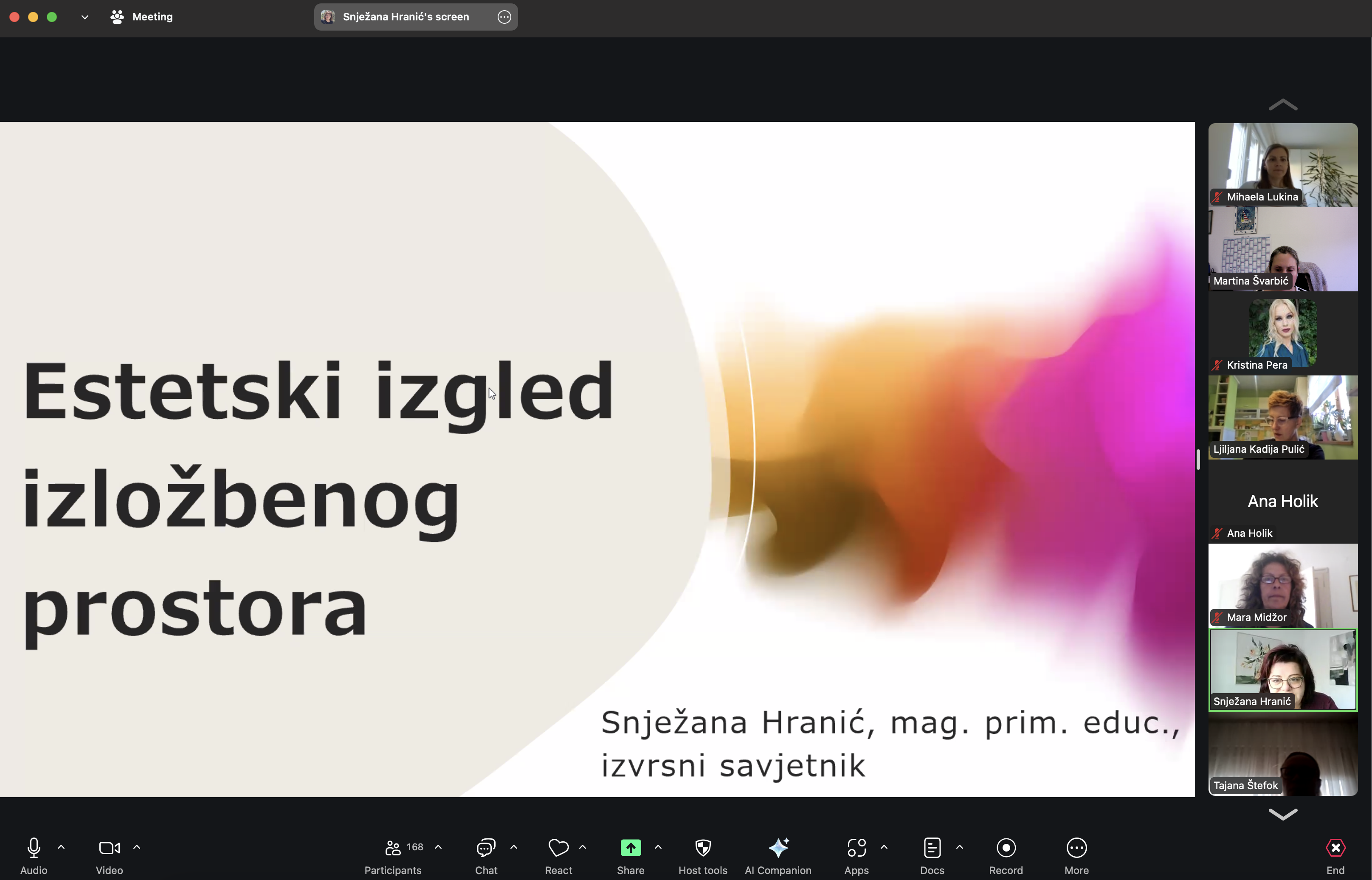1372x880 pixels.
Task: Start recording with Record button
Action: tap(1005, 848)
